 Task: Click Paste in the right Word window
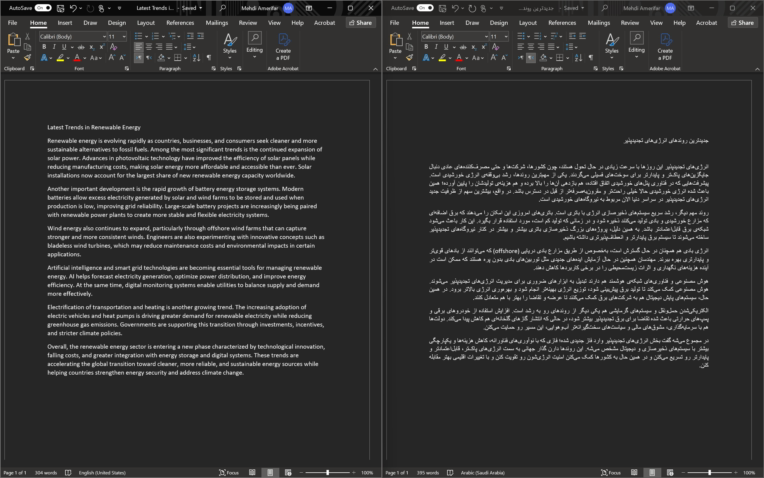tap(395, 46)
